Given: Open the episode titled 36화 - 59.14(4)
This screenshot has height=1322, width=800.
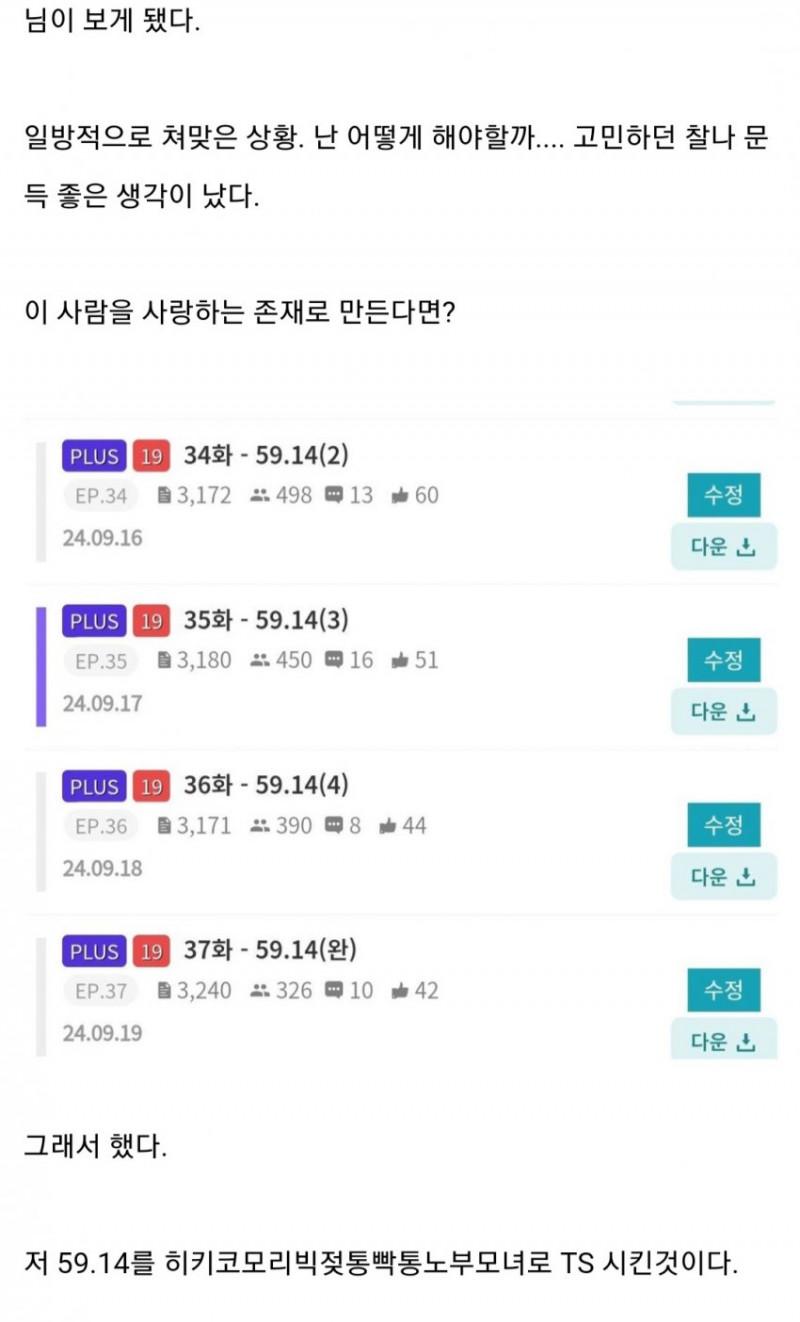Looking at the screenshot, I should point(265,786).
